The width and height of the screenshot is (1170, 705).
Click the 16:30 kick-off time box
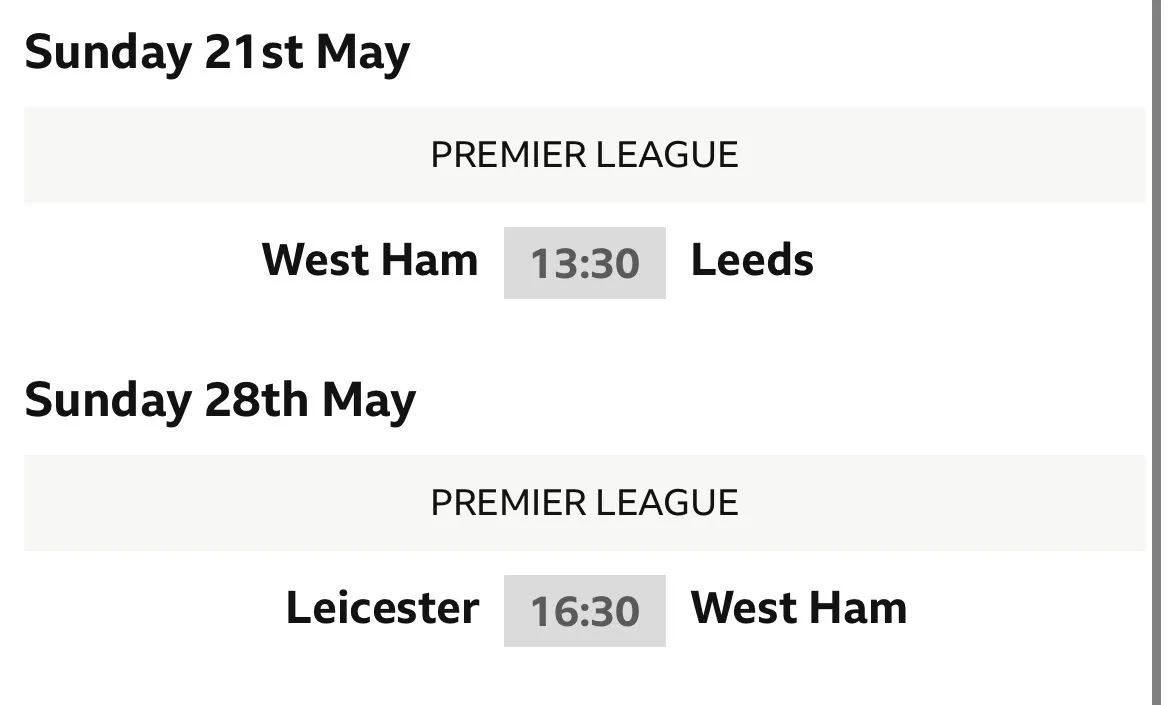(584, 611)
